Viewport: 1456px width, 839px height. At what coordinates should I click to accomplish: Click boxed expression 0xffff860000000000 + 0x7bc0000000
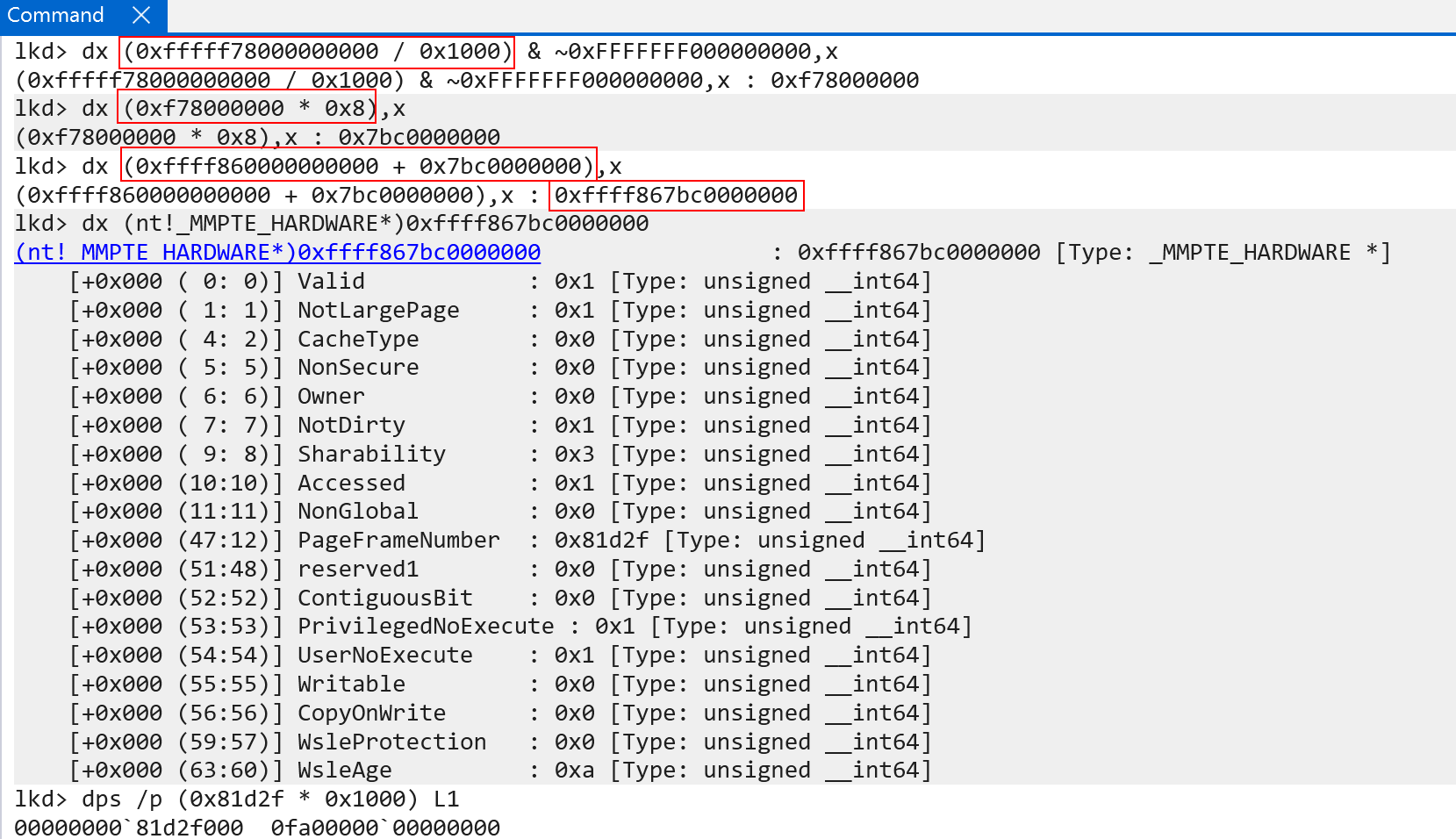358,166
